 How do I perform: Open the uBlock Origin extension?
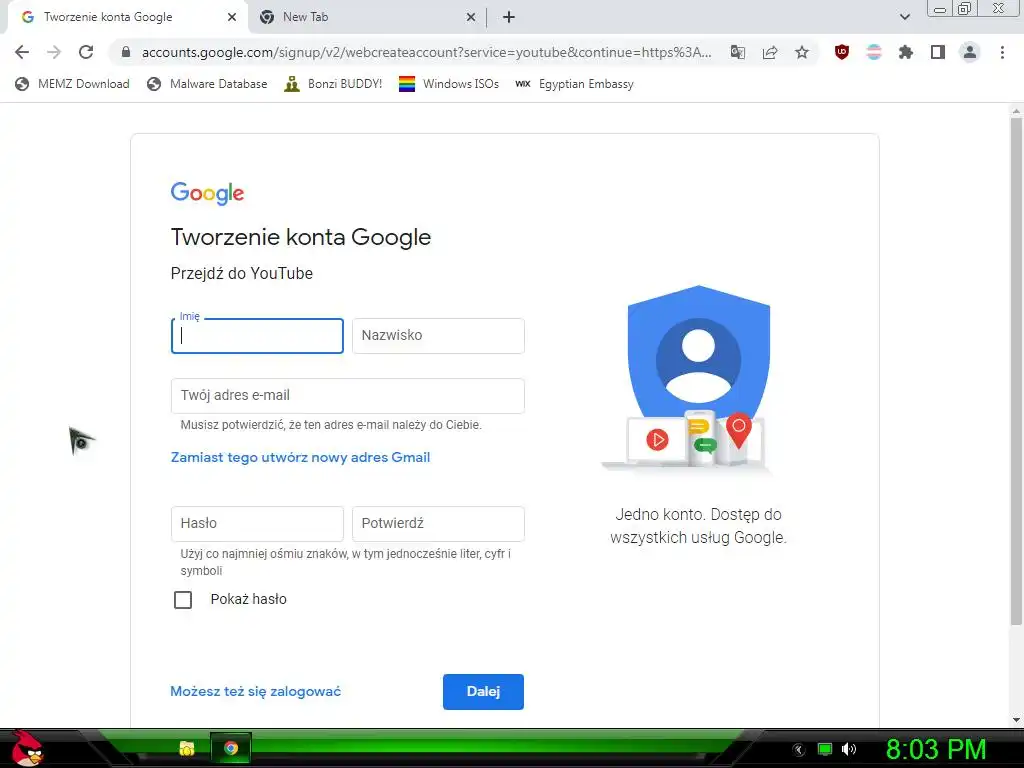coord(842,52)
